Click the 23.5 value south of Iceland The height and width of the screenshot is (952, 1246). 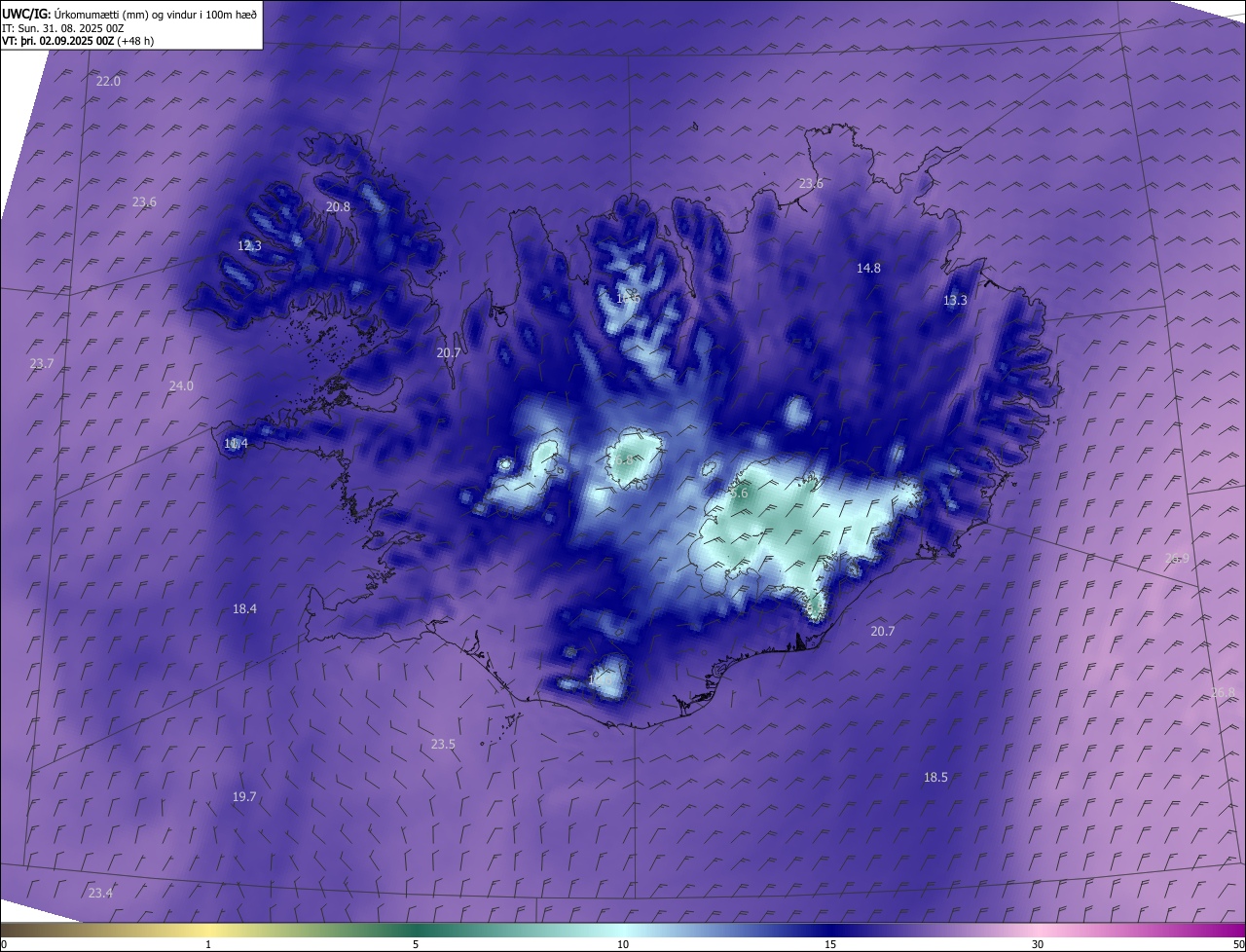tap(443, 745)
